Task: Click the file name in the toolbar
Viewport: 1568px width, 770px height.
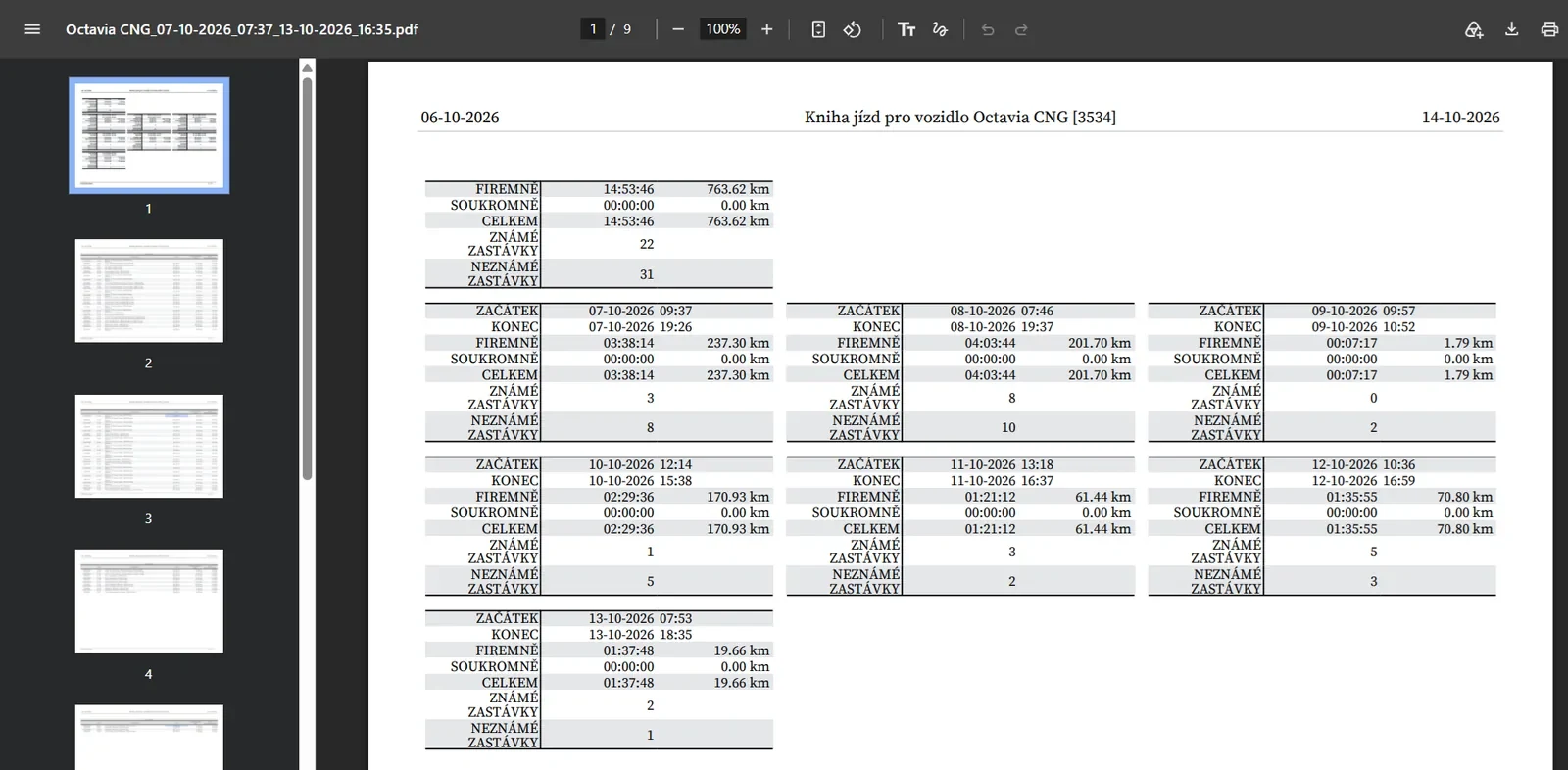Action: point(242,29)
